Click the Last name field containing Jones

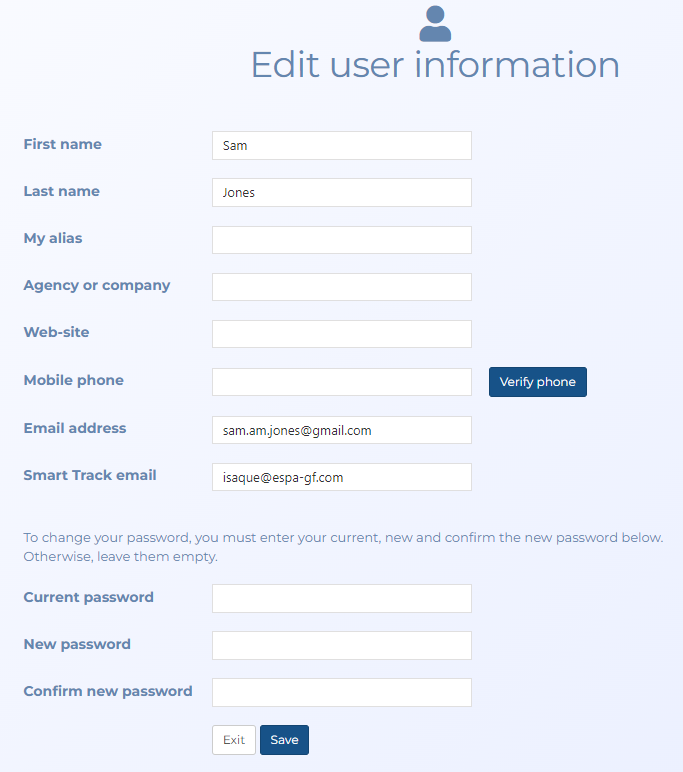click(341, 192)
